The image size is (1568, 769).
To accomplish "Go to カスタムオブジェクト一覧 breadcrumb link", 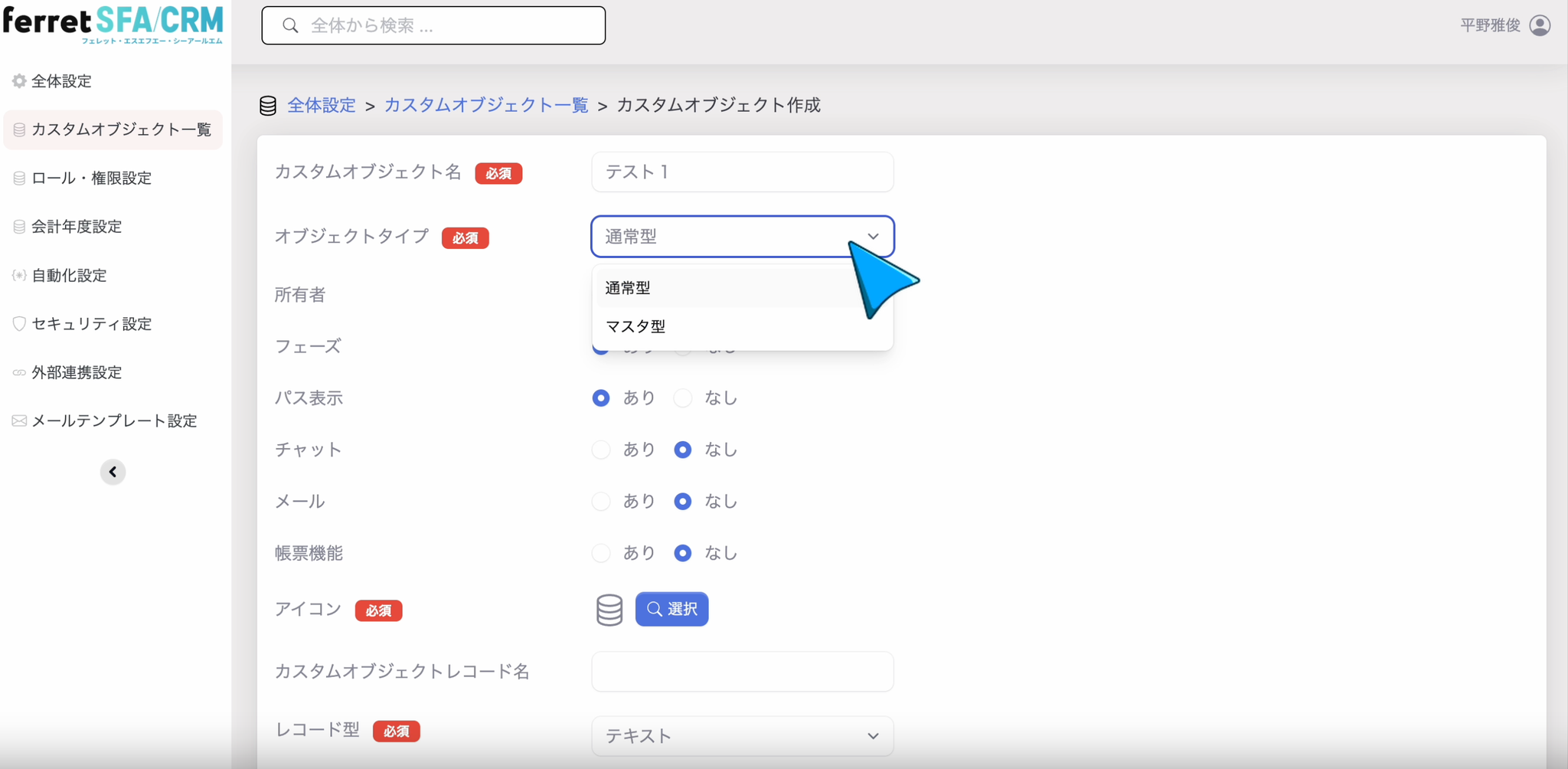I will [486, 105].
